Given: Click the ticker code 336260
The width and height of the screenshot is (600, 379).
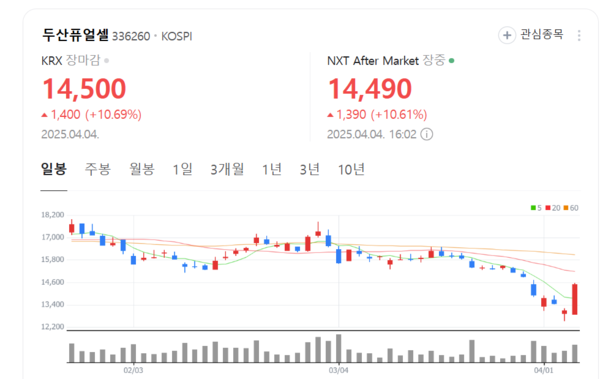Looking at the screenshot, I should tap(131, 36).
